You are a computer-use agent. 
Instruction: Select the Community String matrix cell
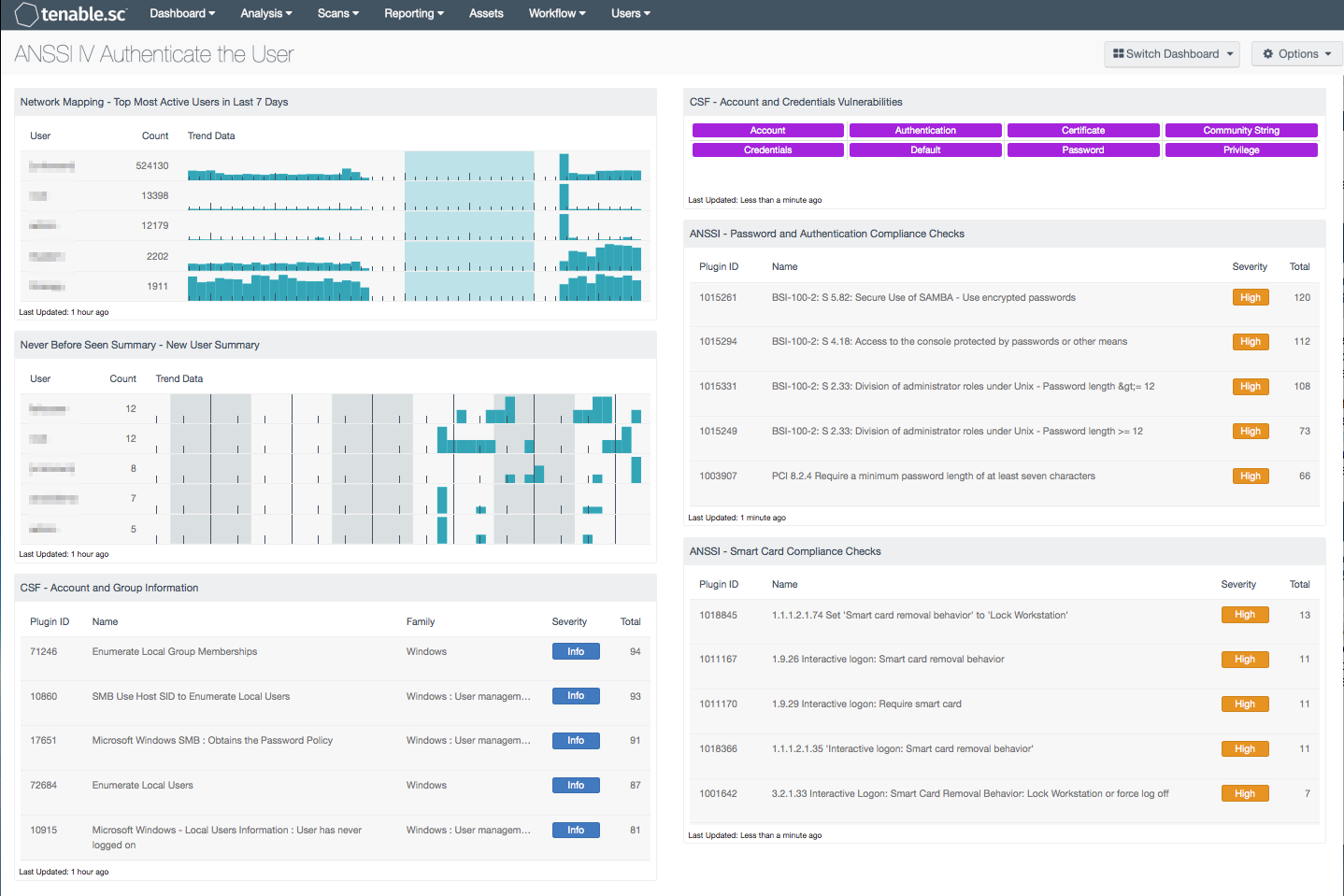coord(1241,131)
